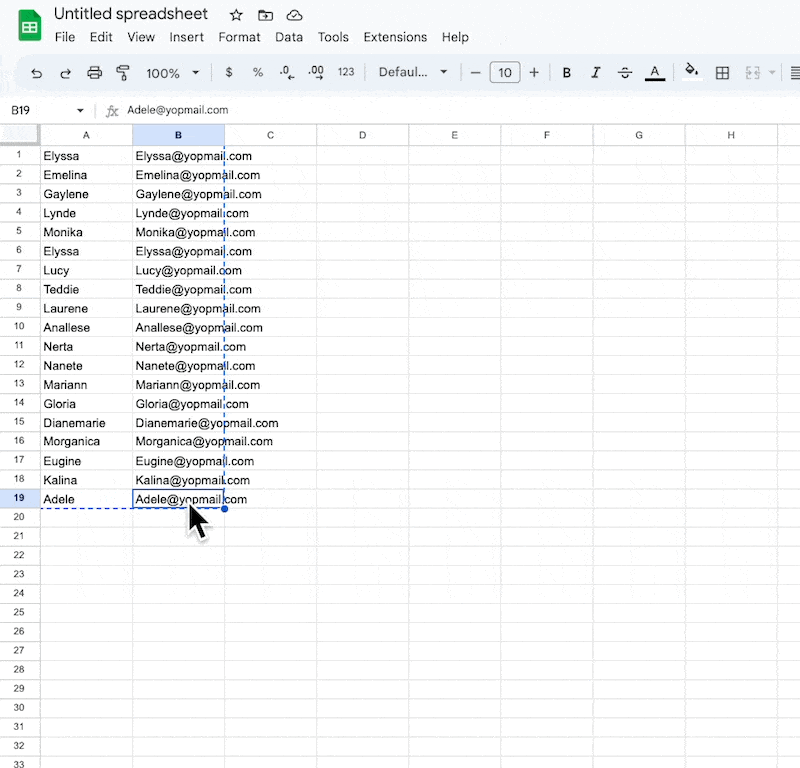Expand the name box B19 dropdown arrow
The height and width of the screenshot is (768, 800).
tap(80, 110)
